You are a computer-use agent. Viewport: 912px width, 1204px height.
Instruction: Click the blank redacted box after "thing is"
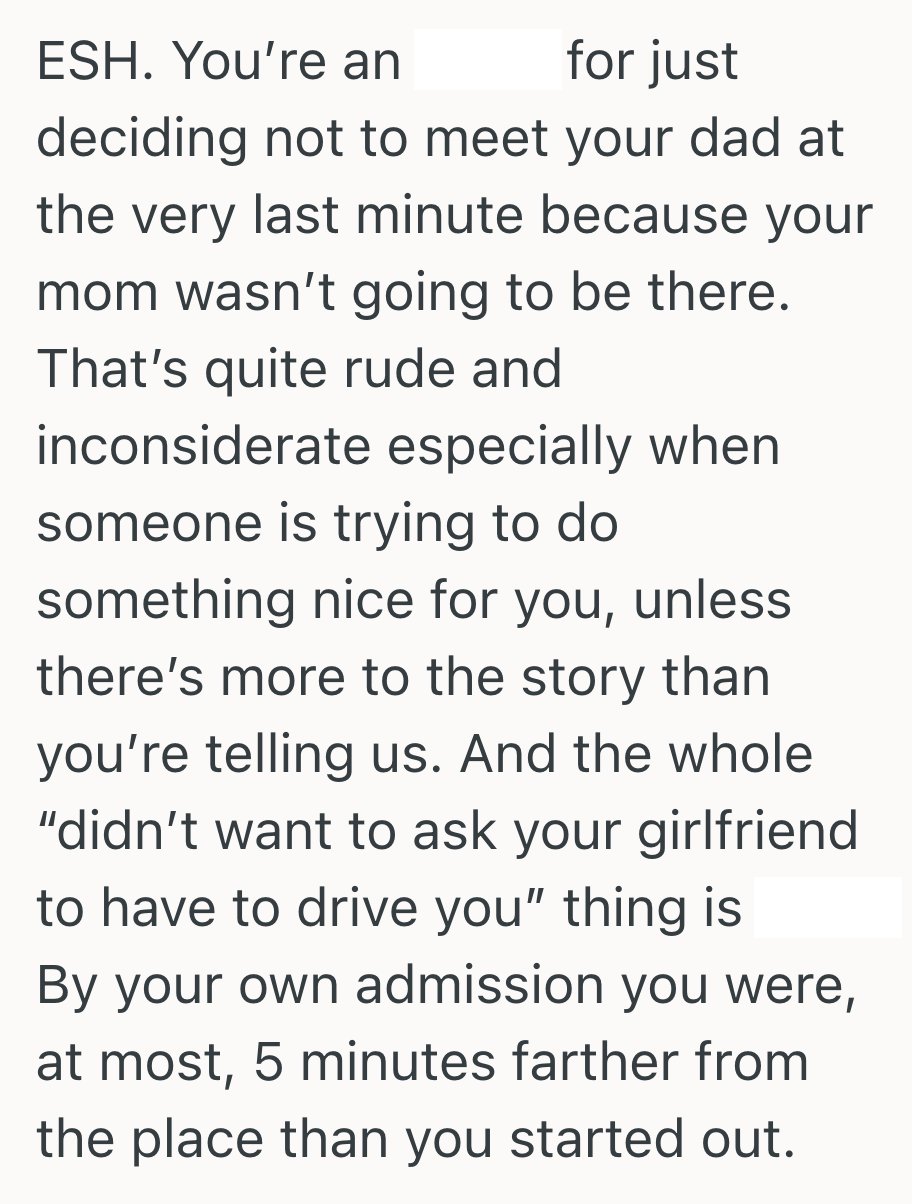coord(827,909)
